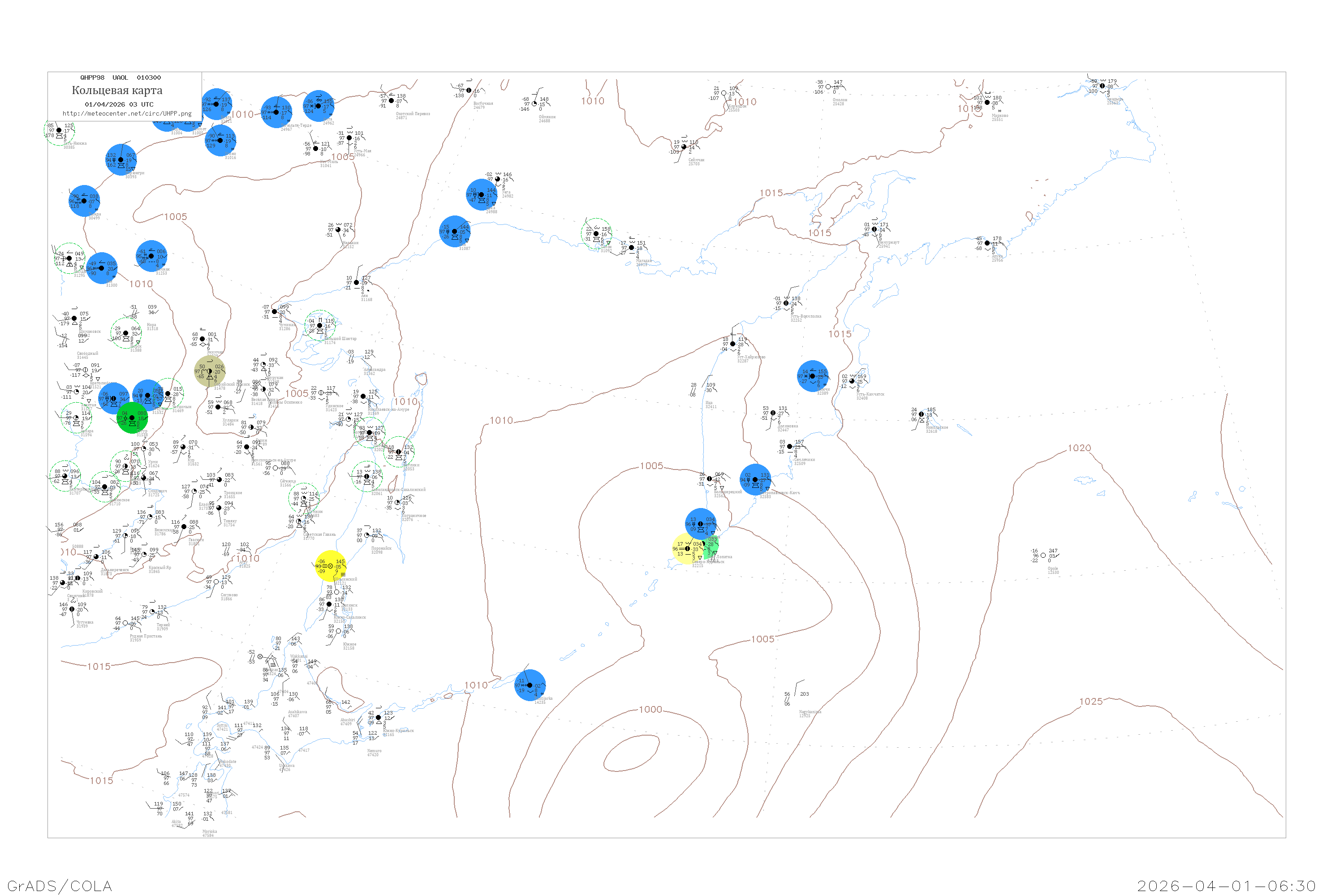
Task: Click the 1000 isobar label
Action: (650, 710)
